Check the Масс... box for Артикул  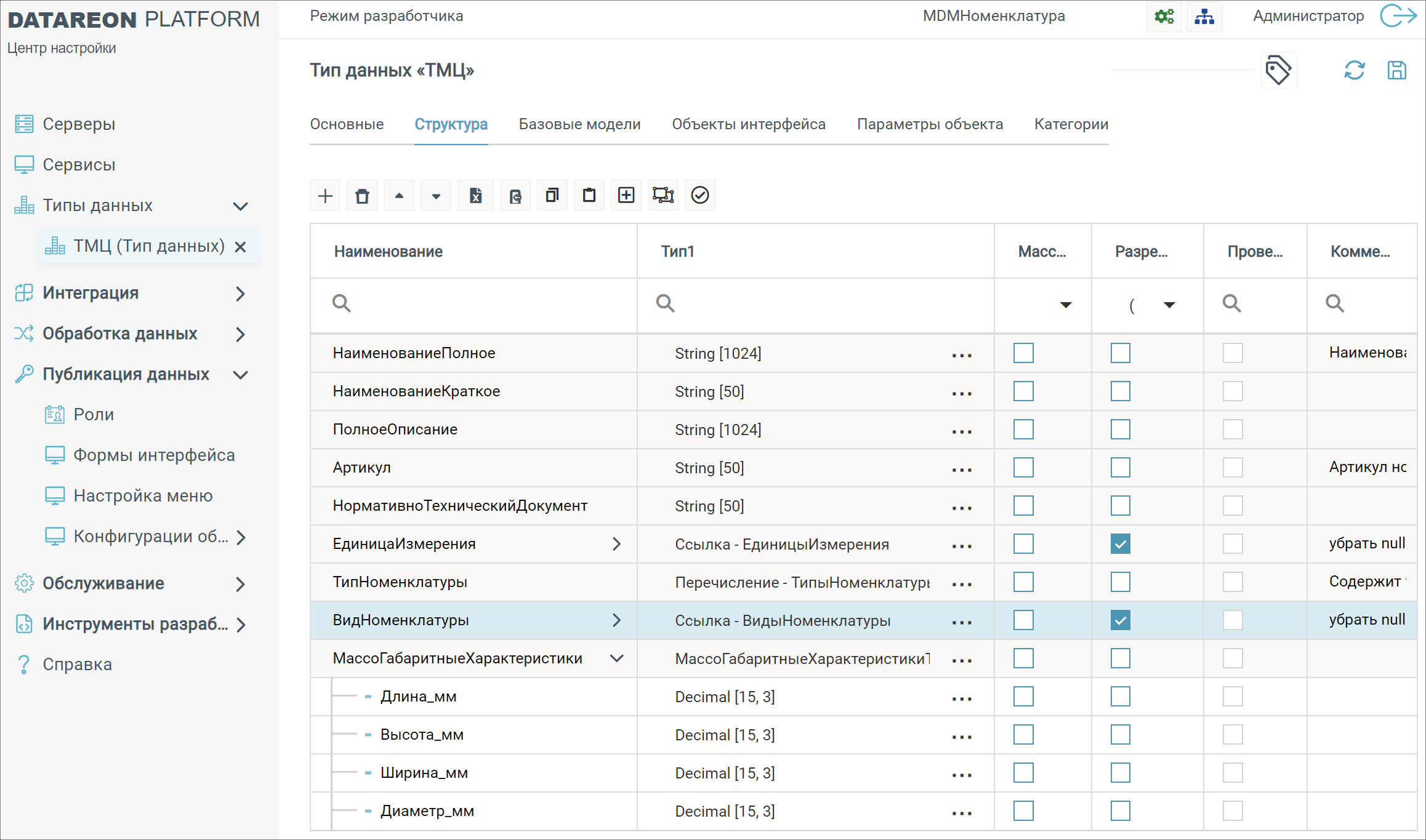point(1023,468)
